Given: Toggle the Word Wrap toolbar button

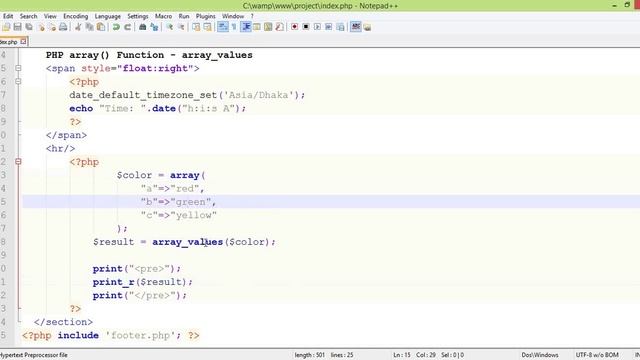Looking at the screenshot, I should coord(222,27).
